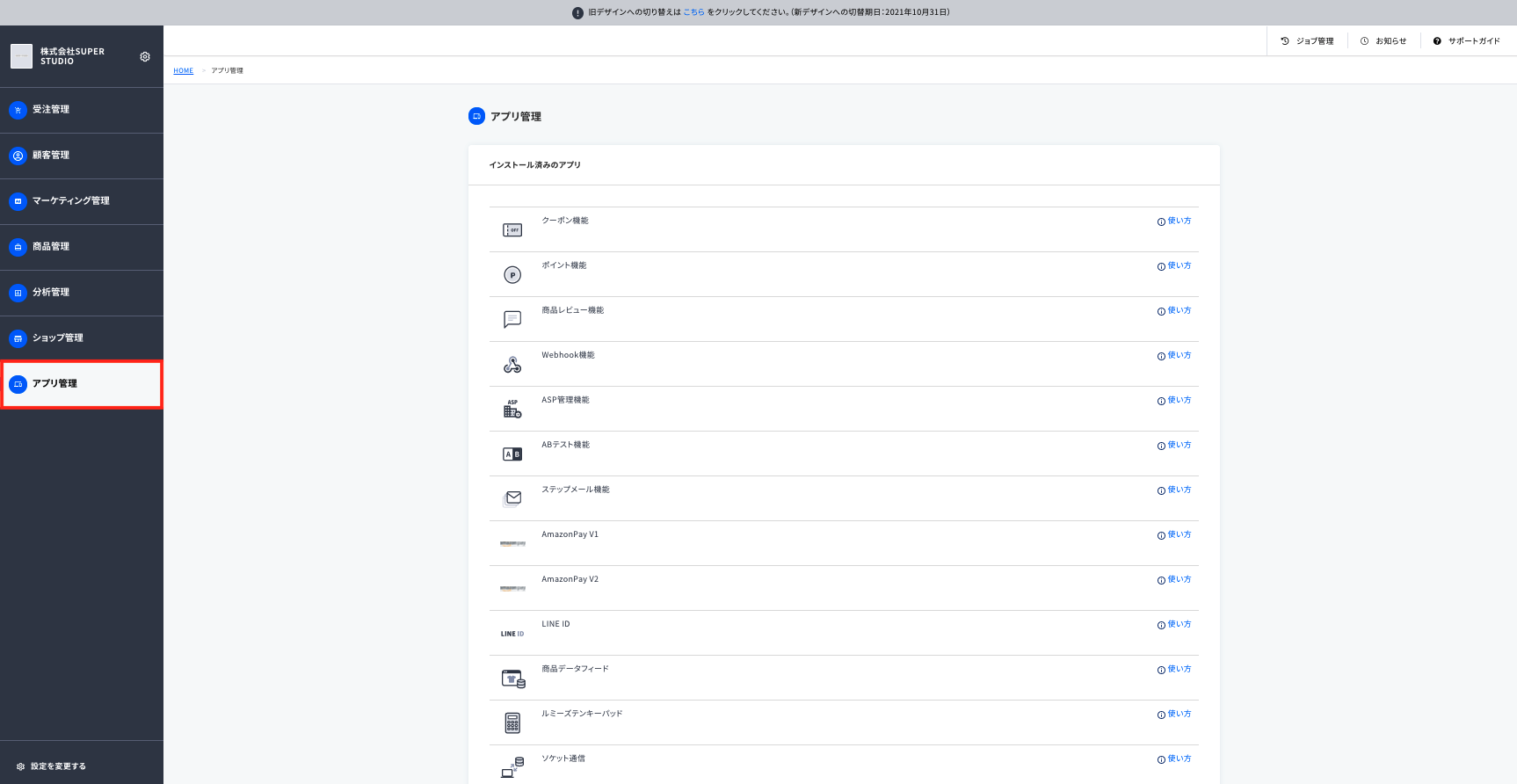Click the 受注管理 sidebar icon
1517x784 pixels.
(x=18, y=110)
